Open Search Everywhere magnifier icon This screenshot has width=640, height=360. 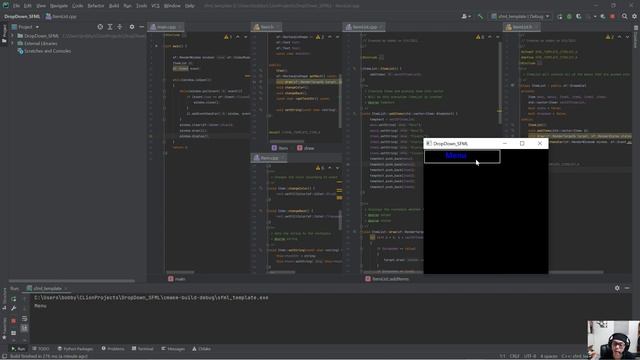click(x=624, y=16)
